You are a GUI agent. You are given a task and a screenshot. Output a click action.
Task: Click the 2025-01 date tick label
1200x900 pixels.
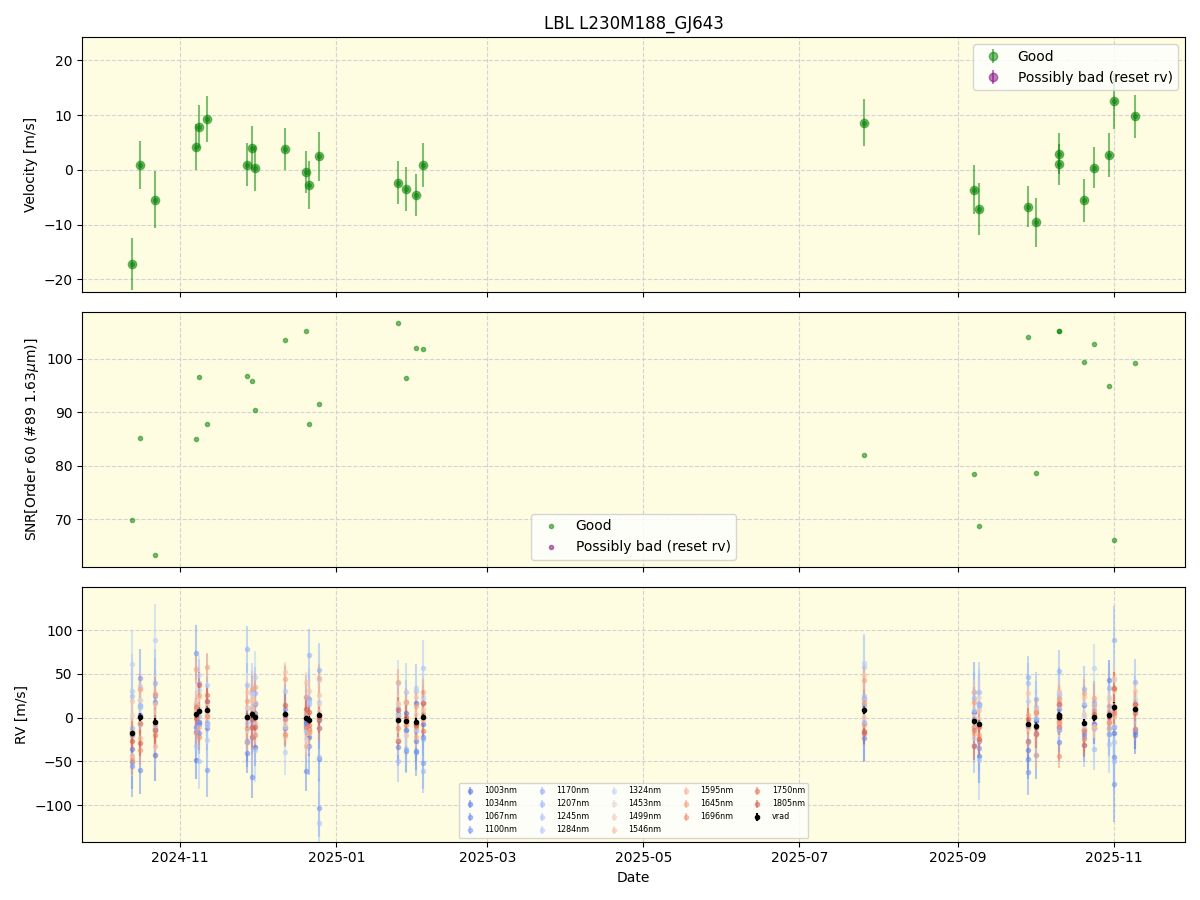(x=336, y=857)
